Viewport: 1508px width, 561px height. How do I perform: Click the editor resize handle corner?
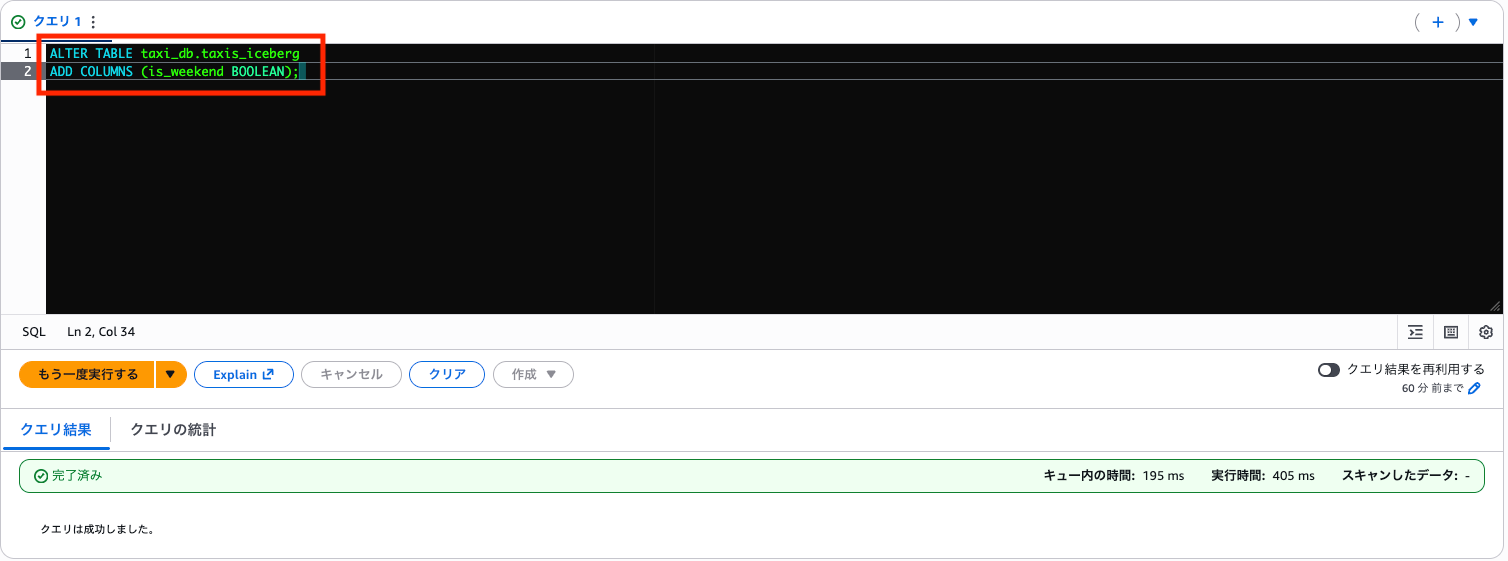[x=1495, y=306]
